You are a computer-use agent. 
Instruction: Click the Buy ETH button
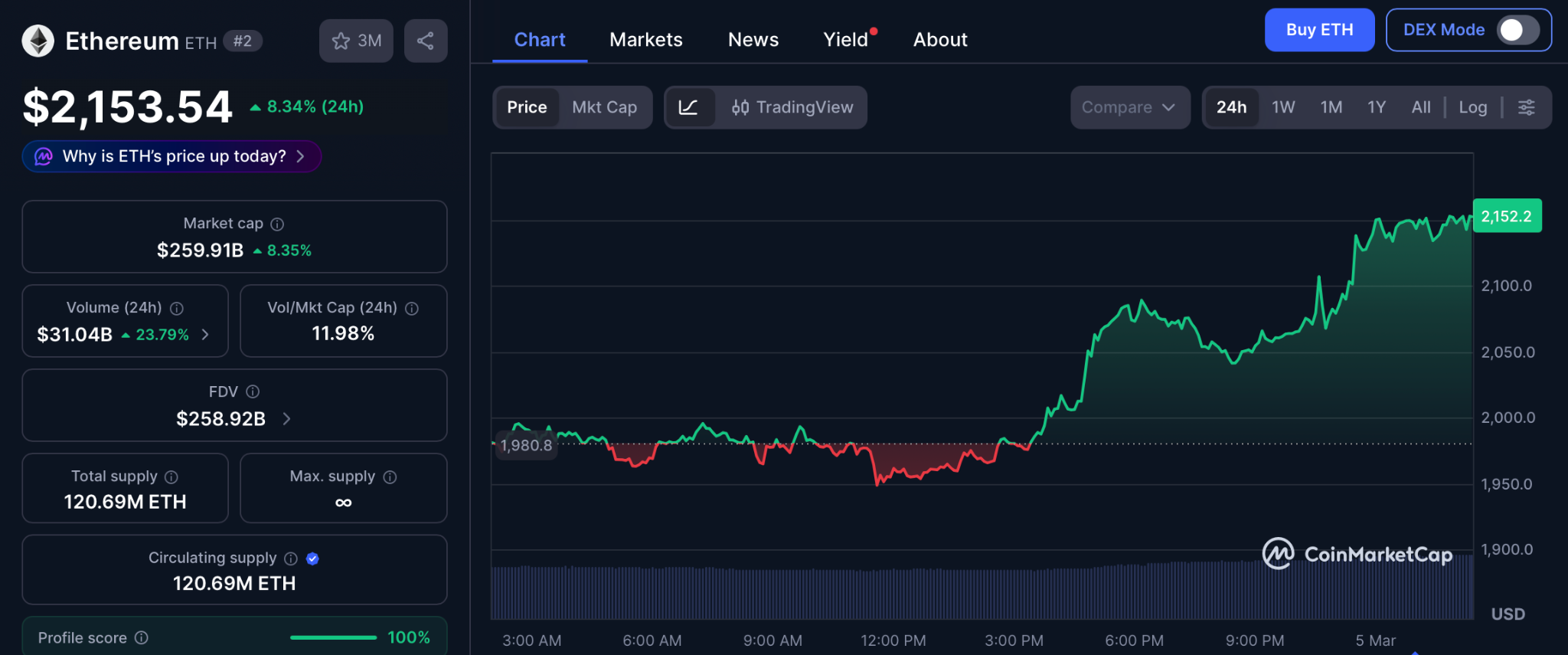(1318, 30)
